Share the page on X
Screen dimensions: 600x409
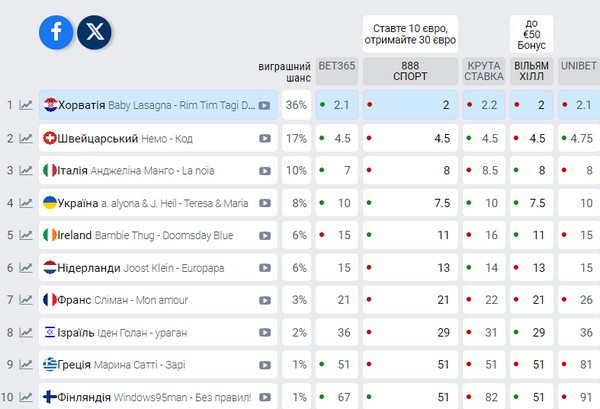tap(94, 32)
